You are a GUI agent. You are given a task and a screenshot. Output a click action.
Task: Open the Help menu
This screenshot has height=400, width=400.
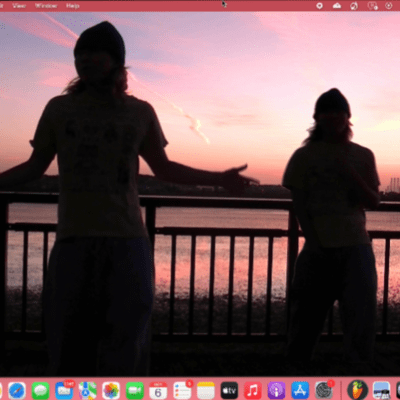pos(72,6)
